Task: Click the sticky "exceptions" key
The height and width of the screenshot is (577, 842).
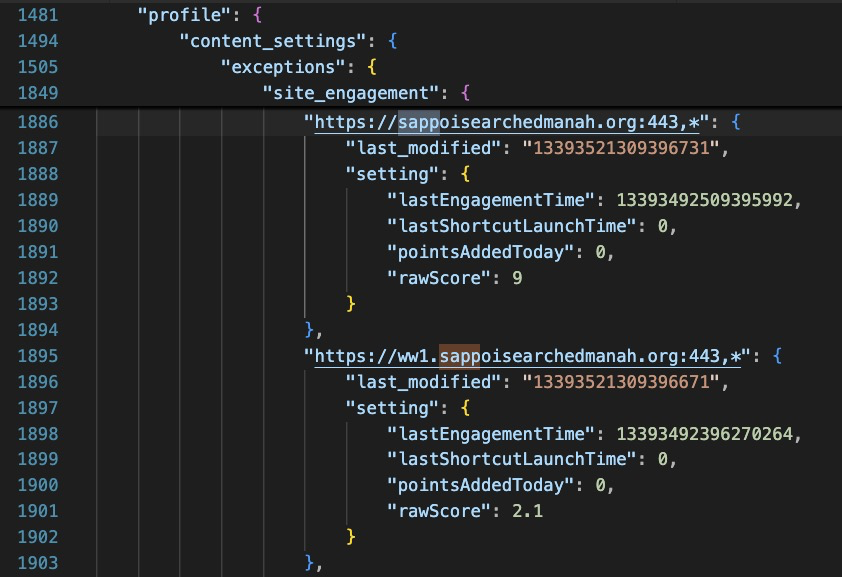Action: tap(283, 67)
